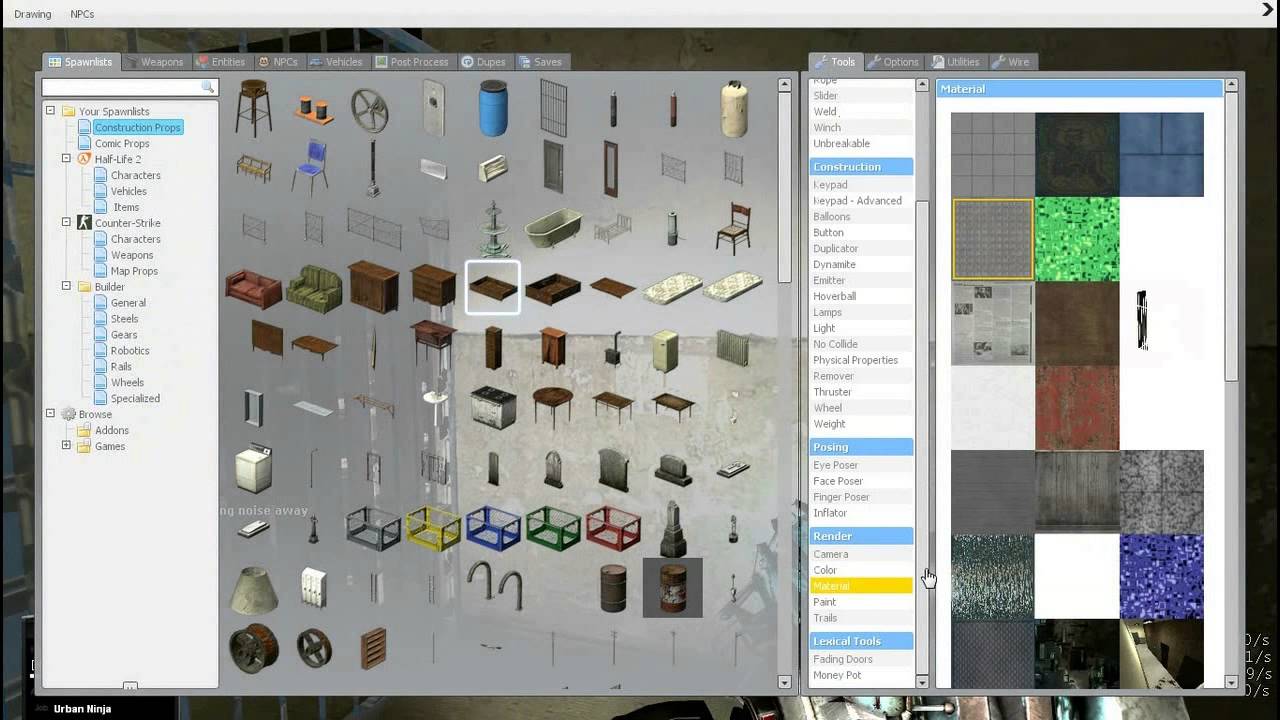The width and height of the screenshot is (1280, 720).
Task: Spawn the cable spool prop
Action: (x=253, y=648)
